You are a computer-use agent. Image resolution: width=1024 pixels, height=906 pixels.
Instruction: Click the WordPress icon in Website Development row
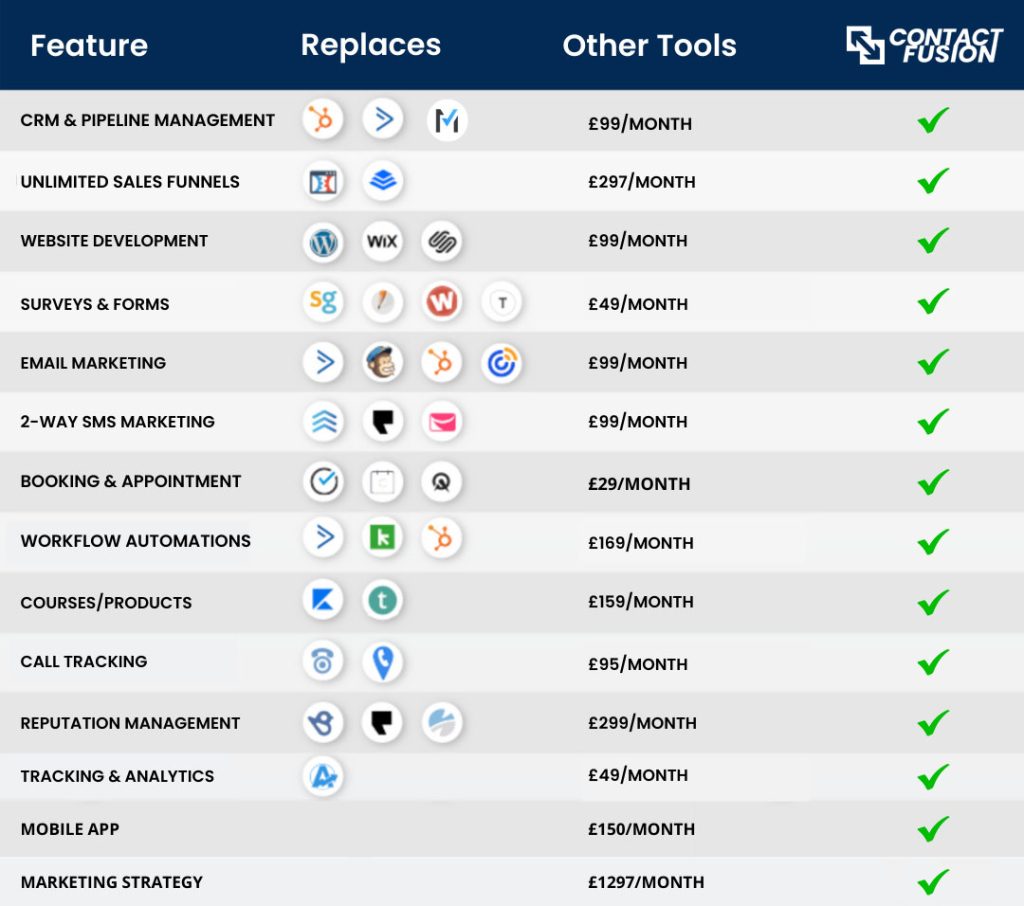(323, 242)
